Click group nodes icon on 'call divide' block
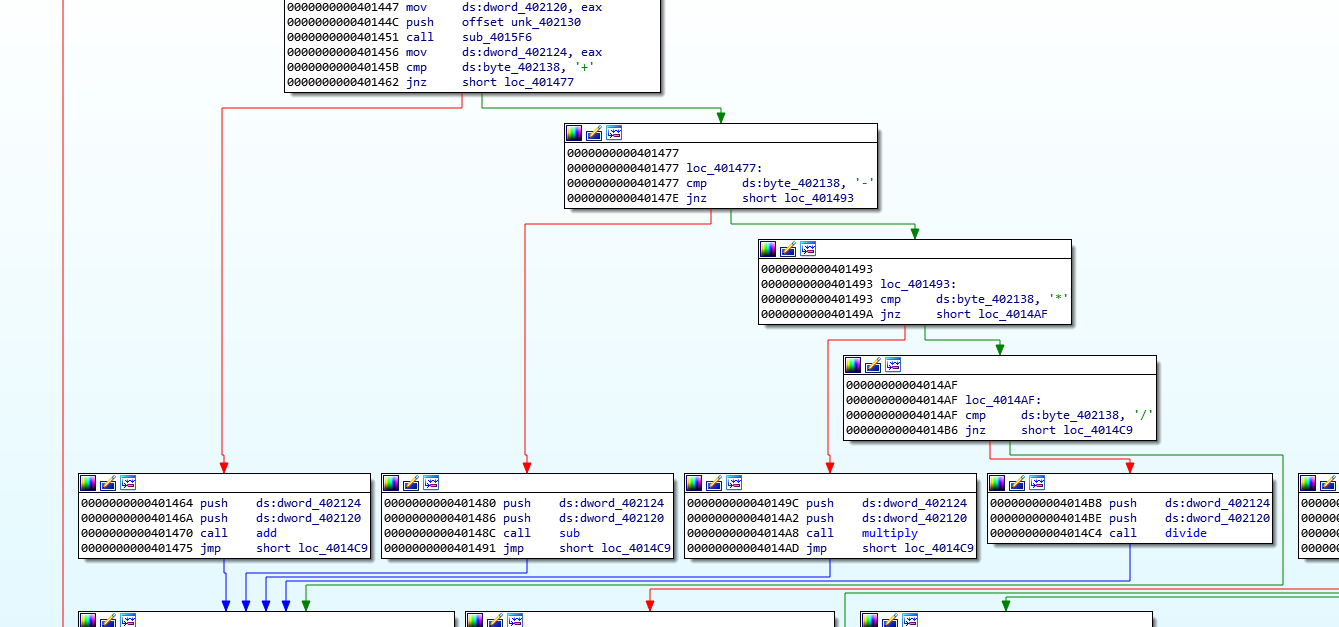 coord(1037,483)
